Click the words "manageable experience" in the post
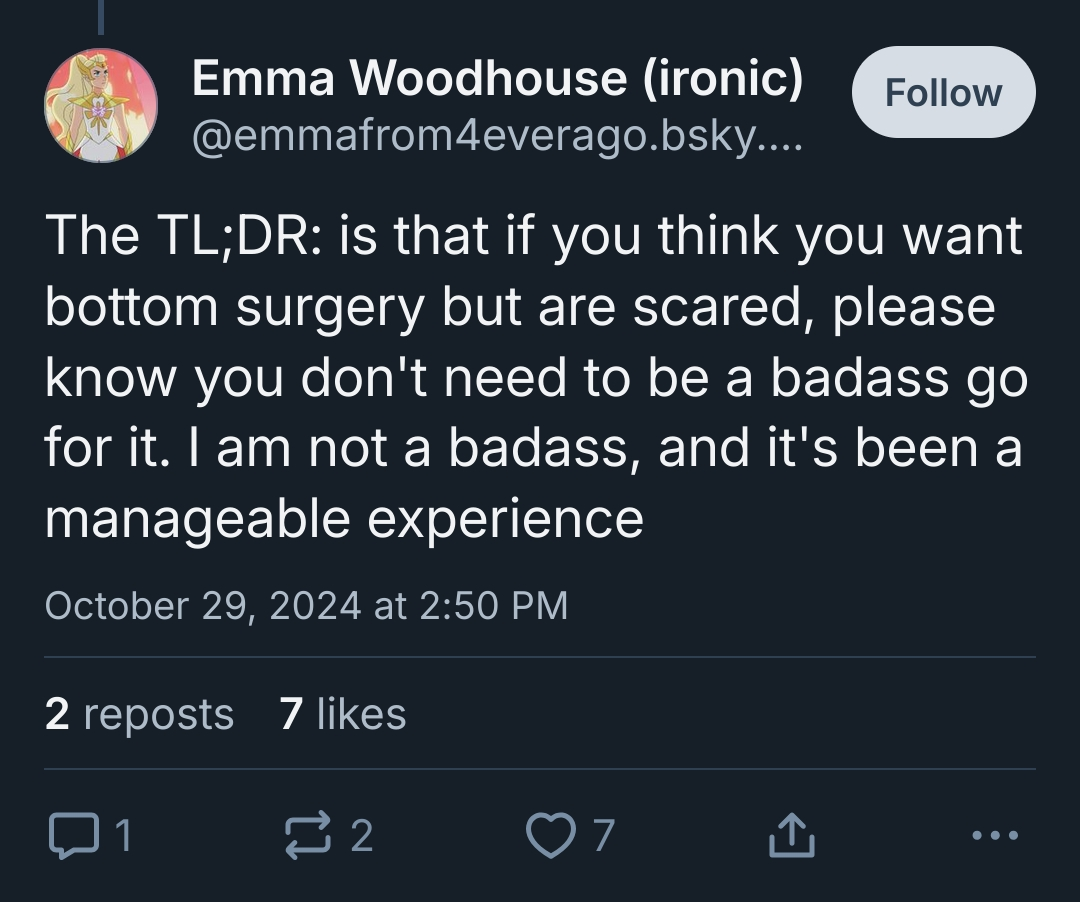 [344, 519]
